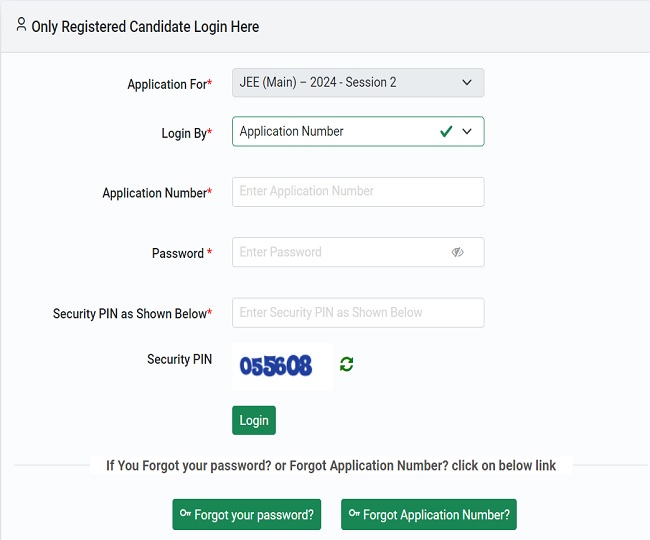Toggle password visibility eye icon
The height and width of the screenshot is (540, 650).
click(458, 252)
